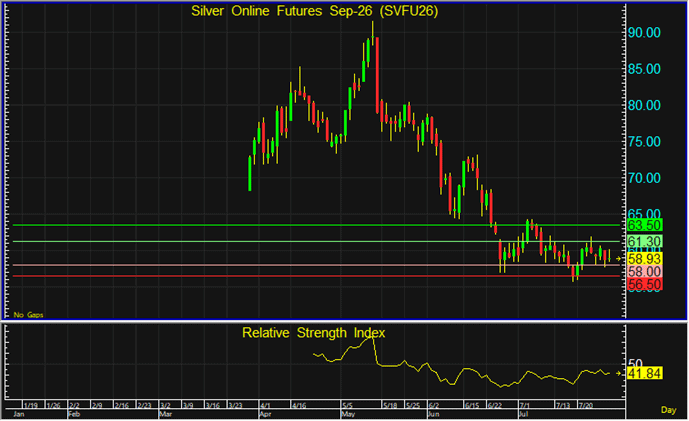Click the Feb month label
This screenshot has width=689, height=421.
[74, 414]
